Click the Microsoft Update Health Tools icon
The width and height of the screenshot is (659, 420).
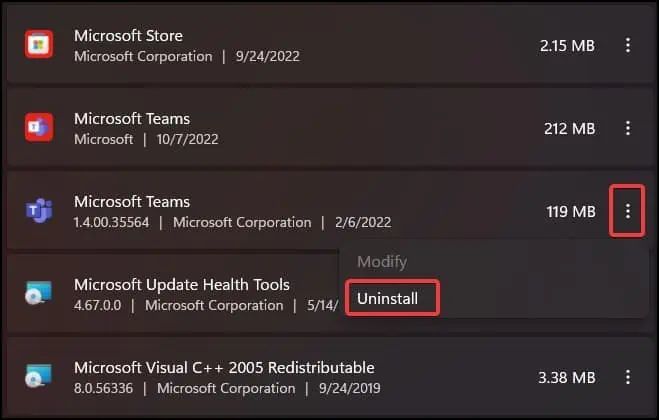[37, 294]
